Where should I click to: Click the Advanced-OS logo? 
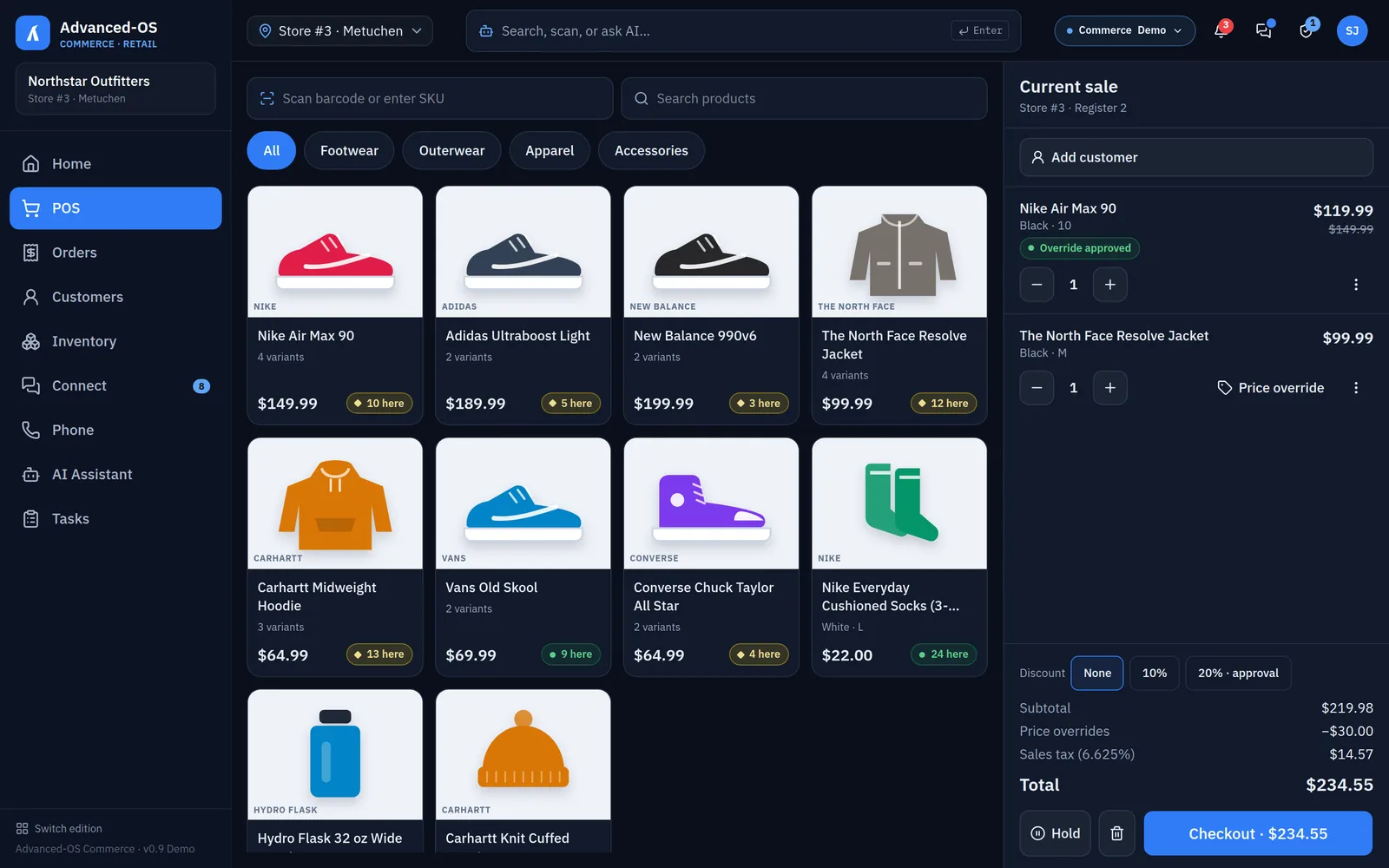33,33
